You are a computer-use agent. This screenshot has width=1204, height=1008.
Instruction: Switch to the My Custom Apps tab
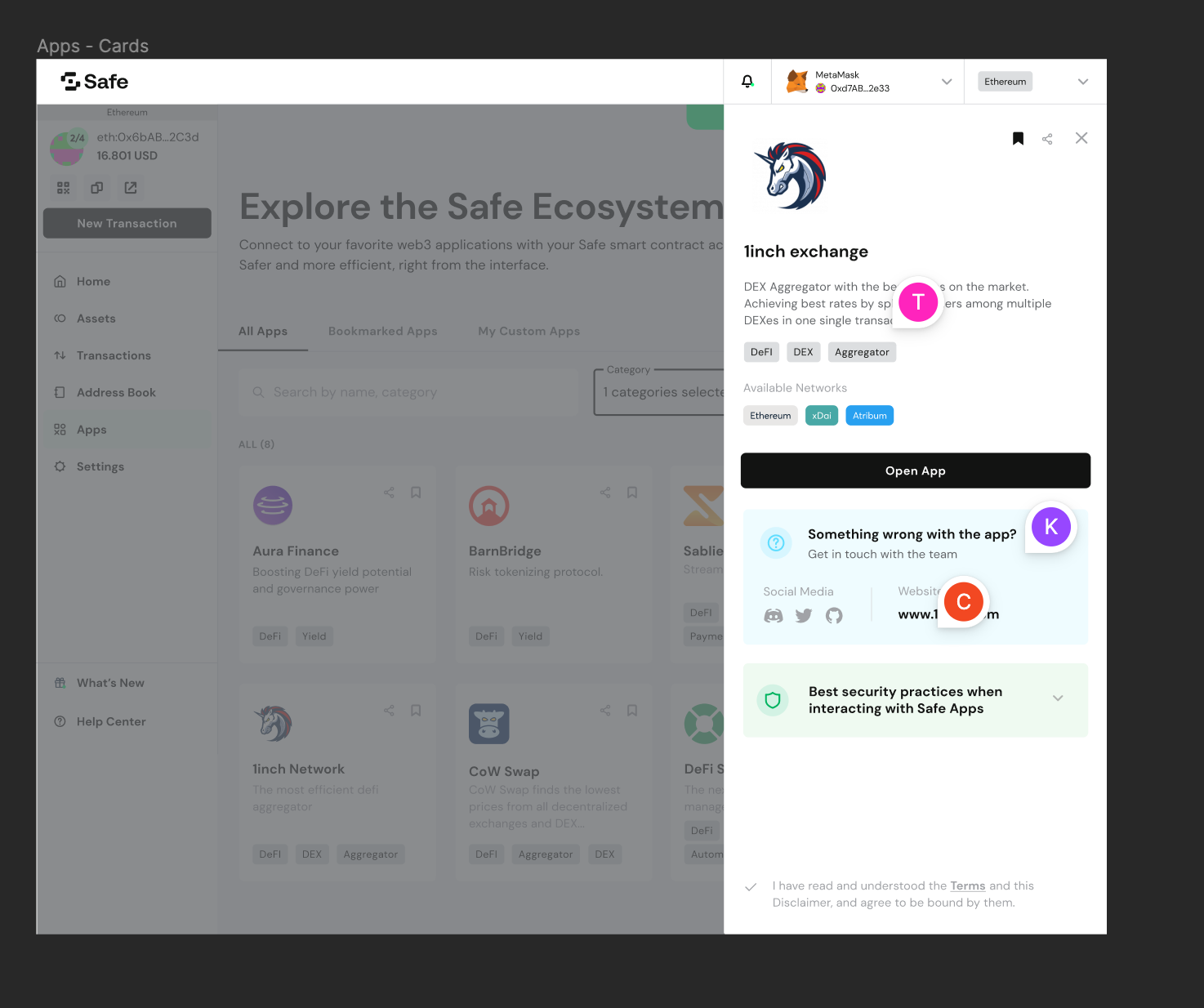pyautogui.click(x=529, y=331)
